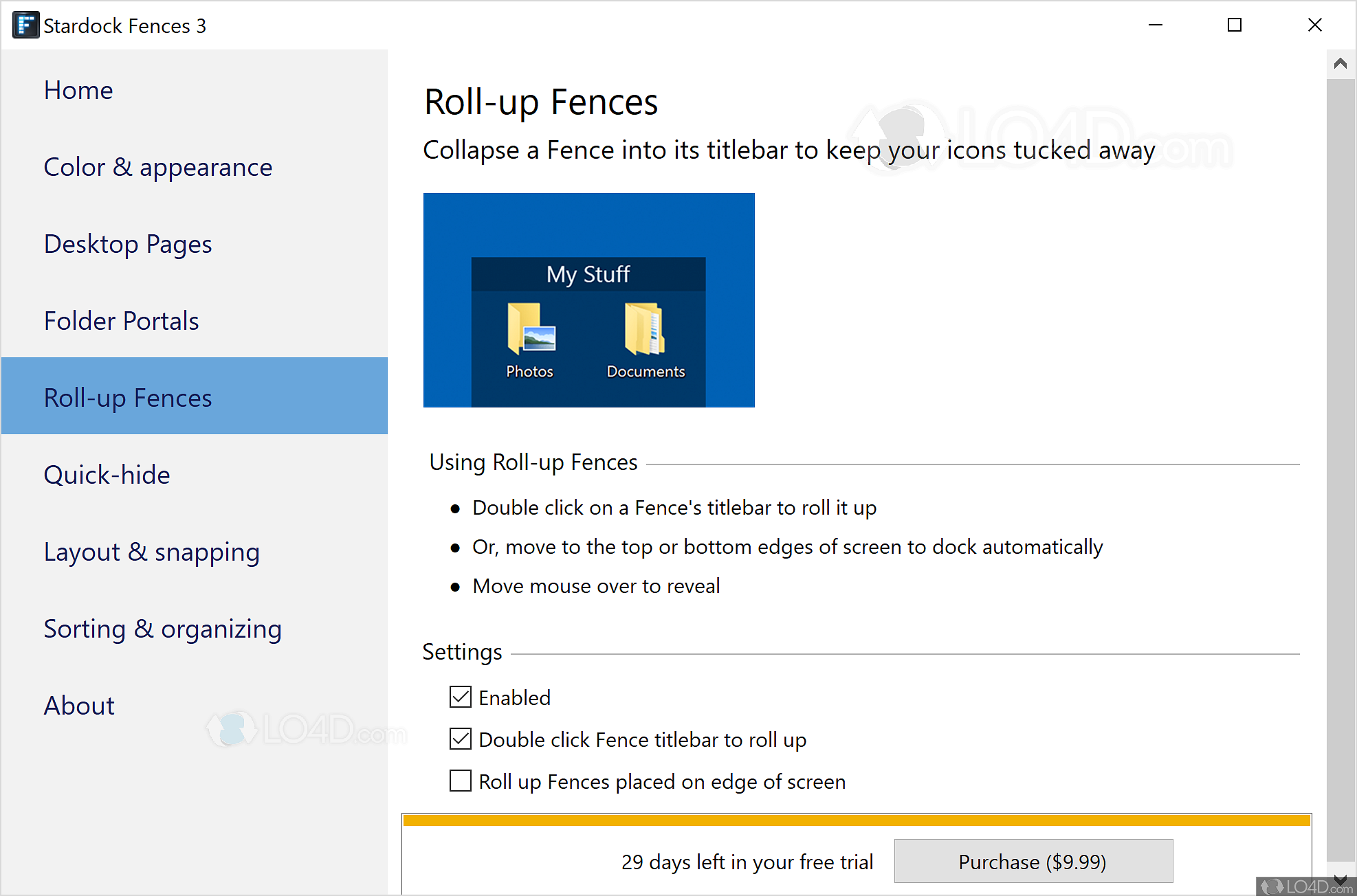
Task: Uncheck Double click Fence titlebar to roll up
Action: (x=460, y=739)
